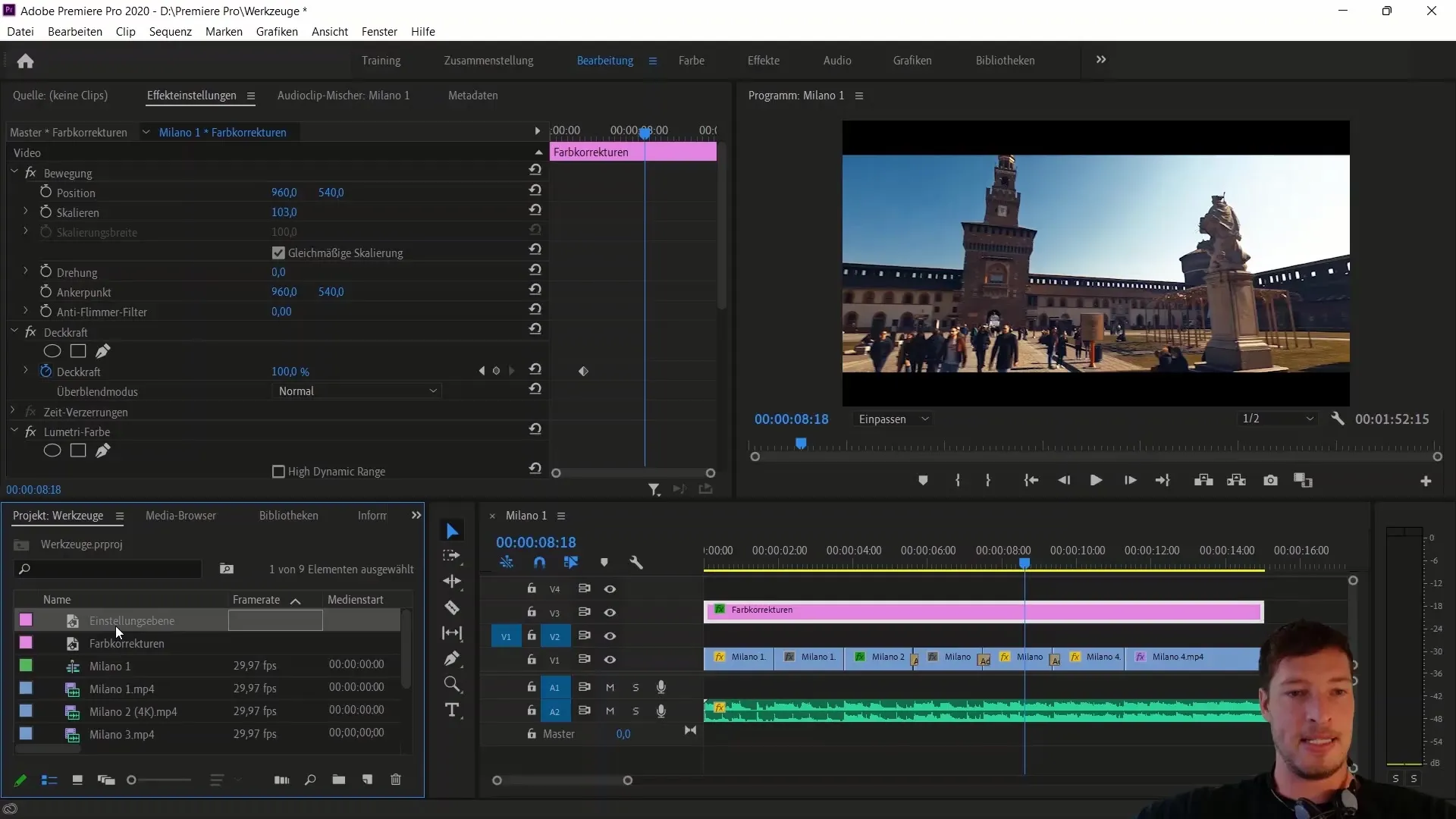Image resolution: width=1456 pixels, height=819 pixels.
Task: Click the Add Marker icon in program monitor
Action: 923,481
